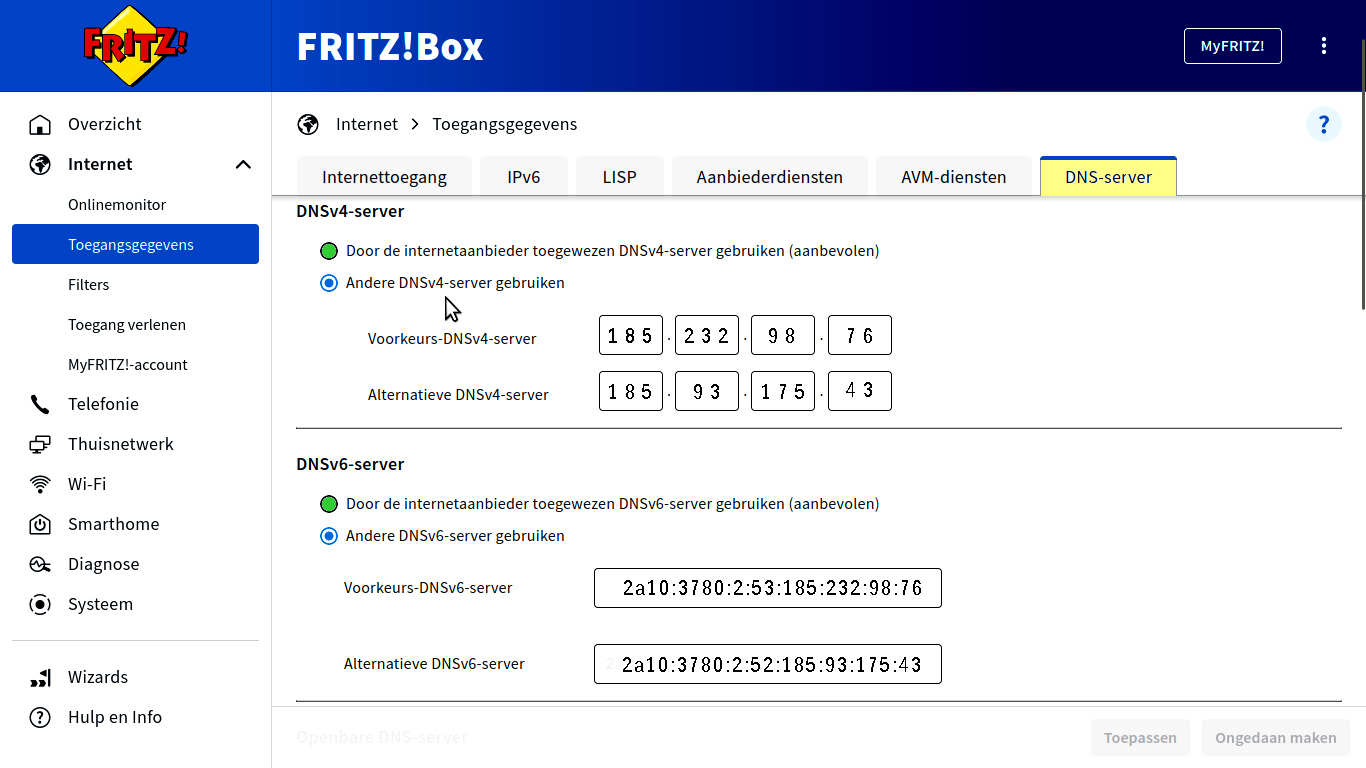Viewport: 1366px width, 768px height.
Task: Click the Toepassen button
Action: pyautogui.click(x=1140, y=738)
